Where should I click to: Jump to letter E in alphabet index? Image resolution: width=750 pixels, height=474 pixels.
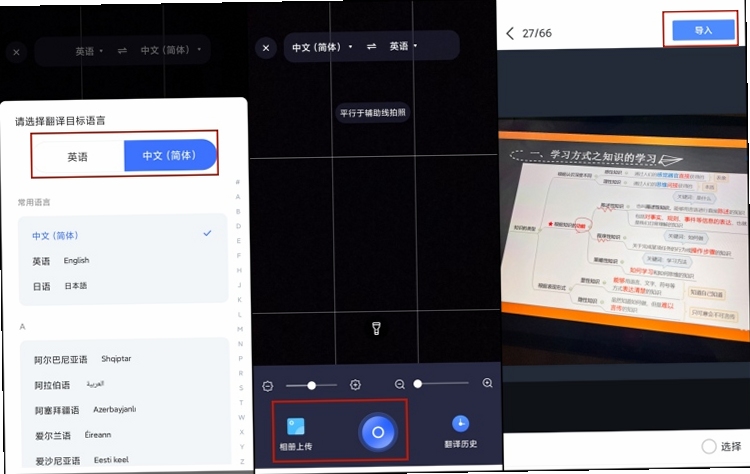(239, 241)
